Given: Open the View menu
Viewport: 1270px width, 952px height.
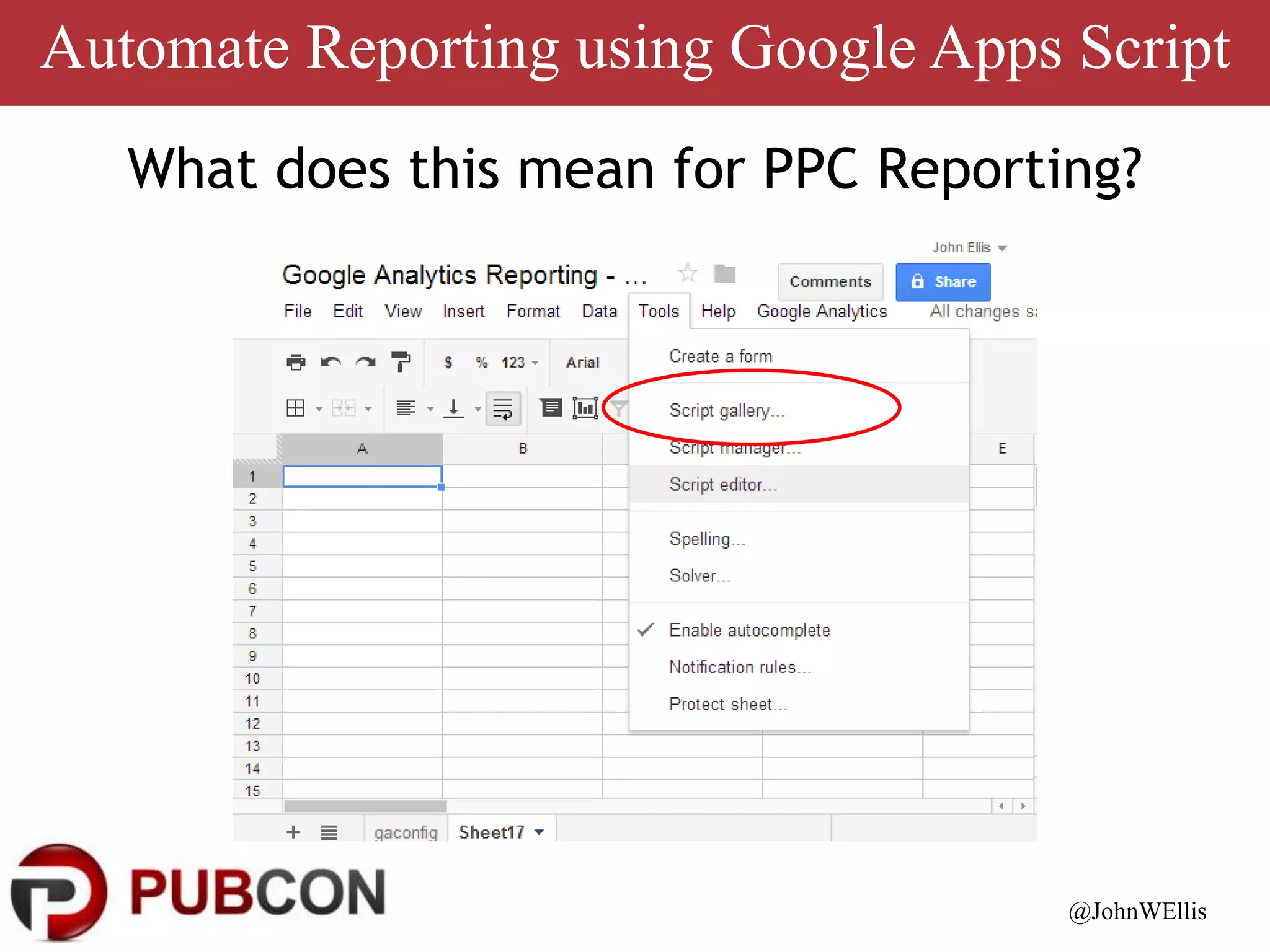Looking at the screenshot, I should (403, 311).
